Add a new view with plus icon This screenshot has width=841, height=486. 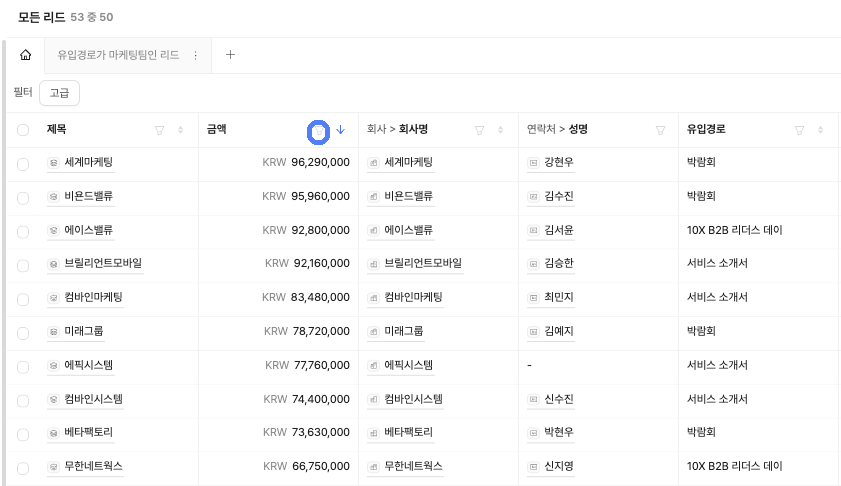(230, 55)
